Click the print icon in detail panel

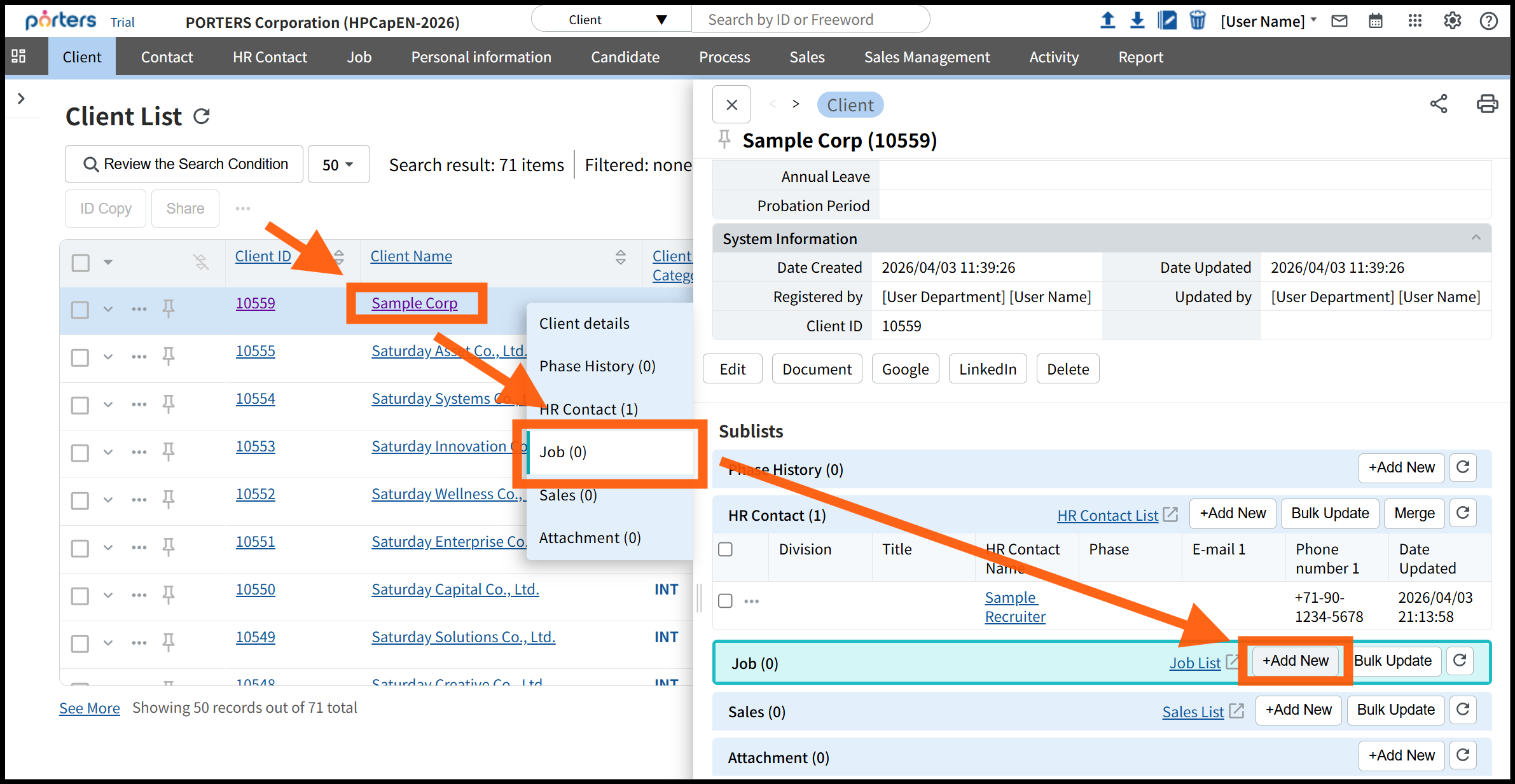[1486, 104]
